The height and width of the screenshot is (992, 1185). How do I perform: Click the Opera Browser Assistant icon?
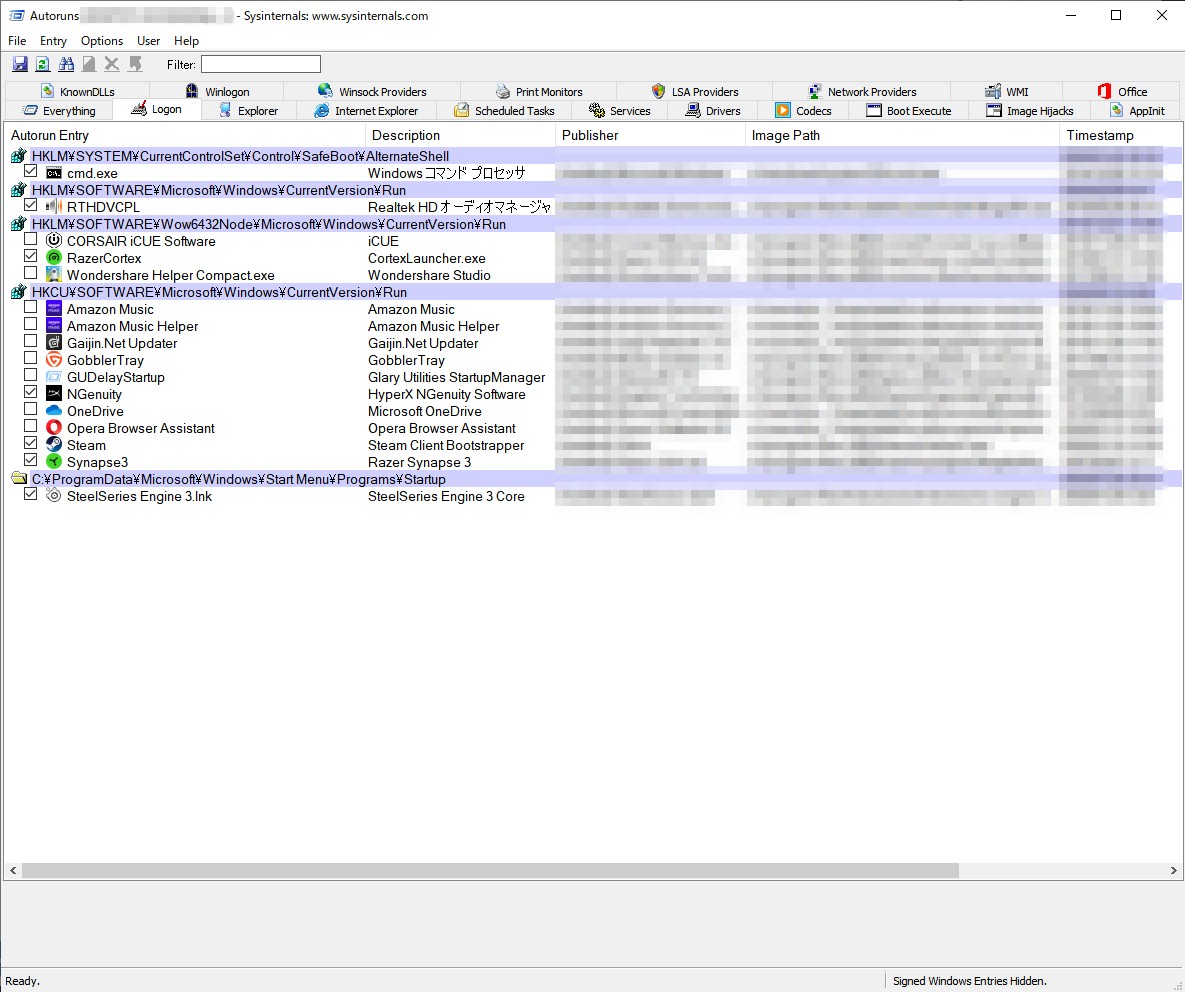pos(54,428)
